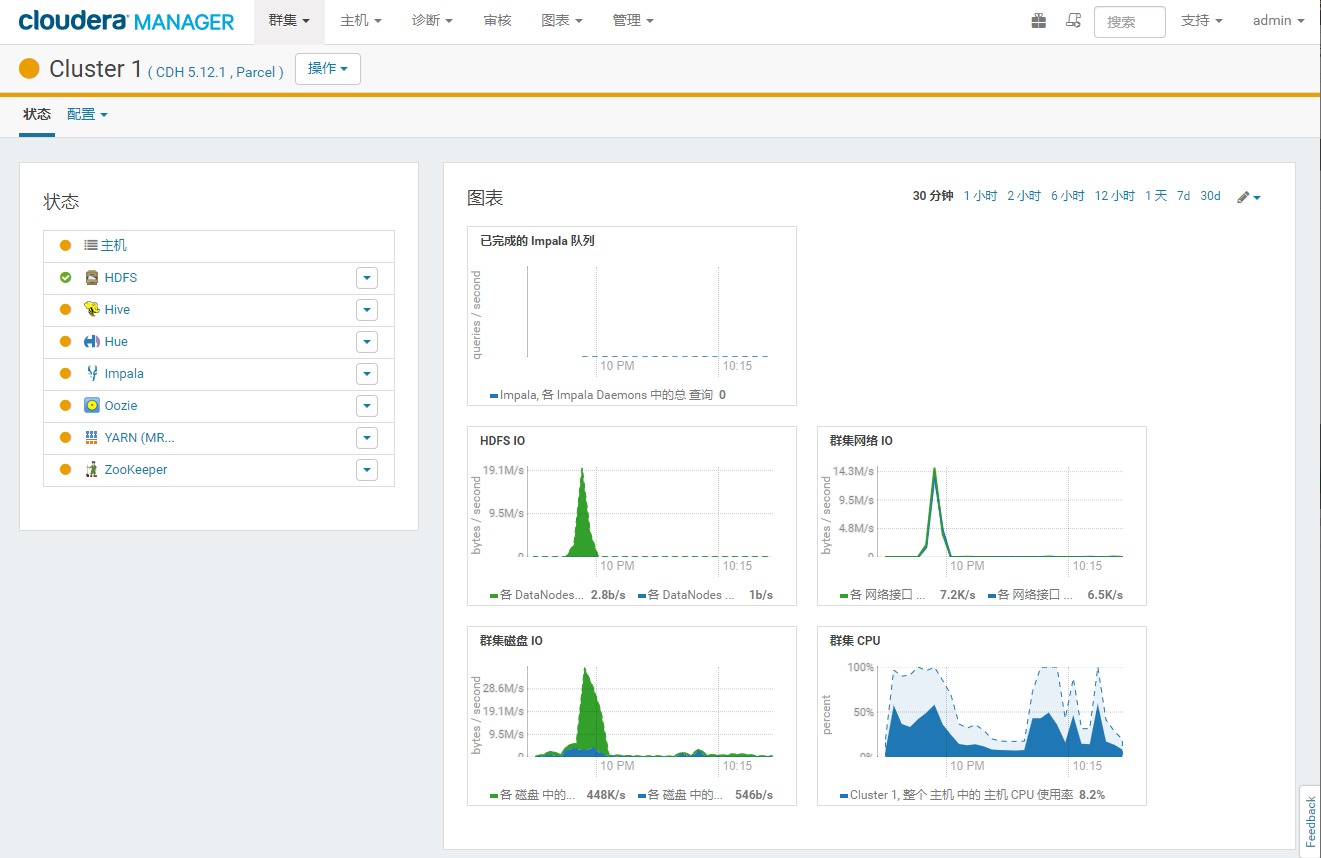Select the 6 小时 time range
This screenshot has width=1321, height=858.
pos(1067,196)
